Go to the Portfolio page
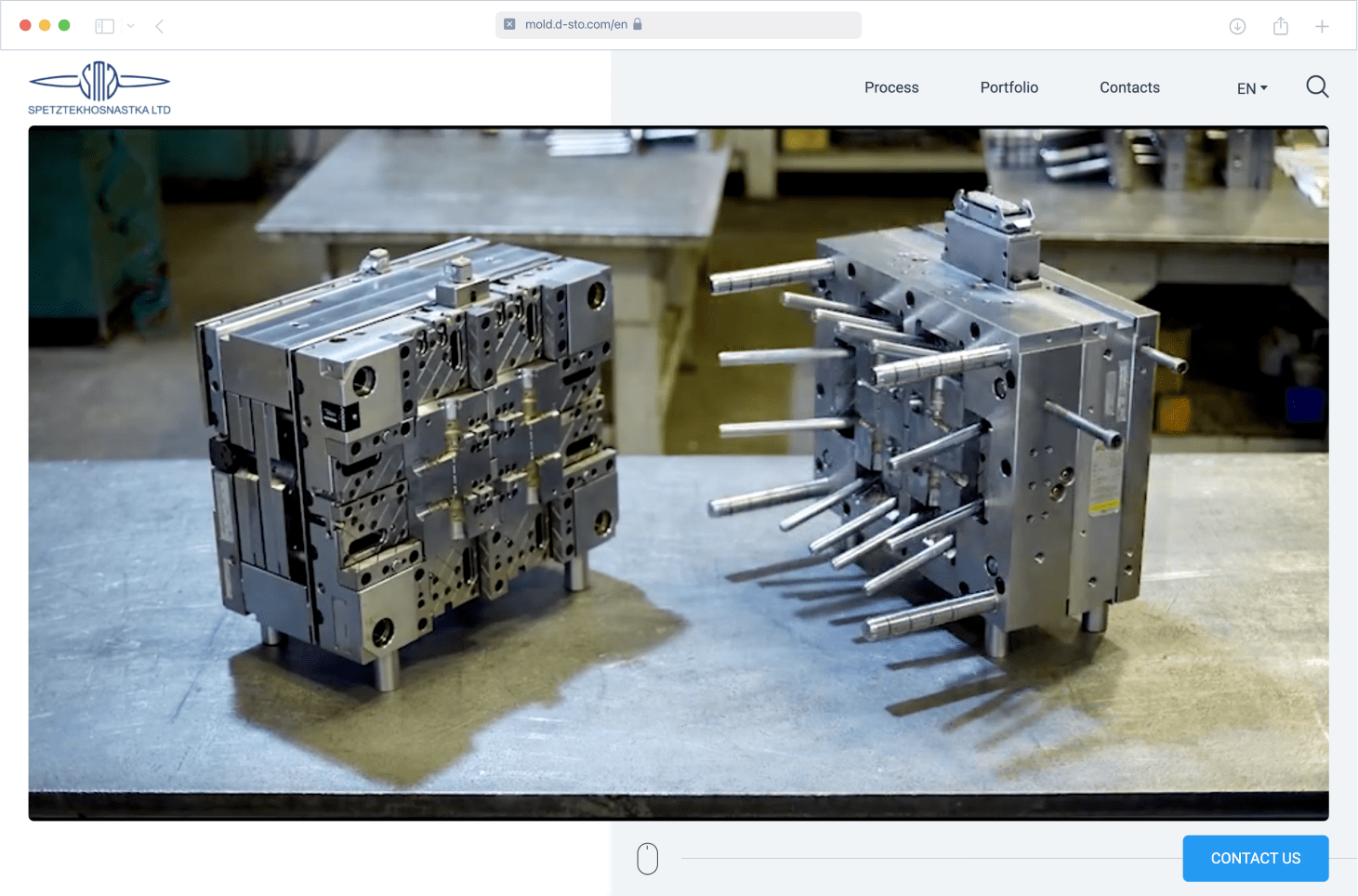 (1009, 87)
